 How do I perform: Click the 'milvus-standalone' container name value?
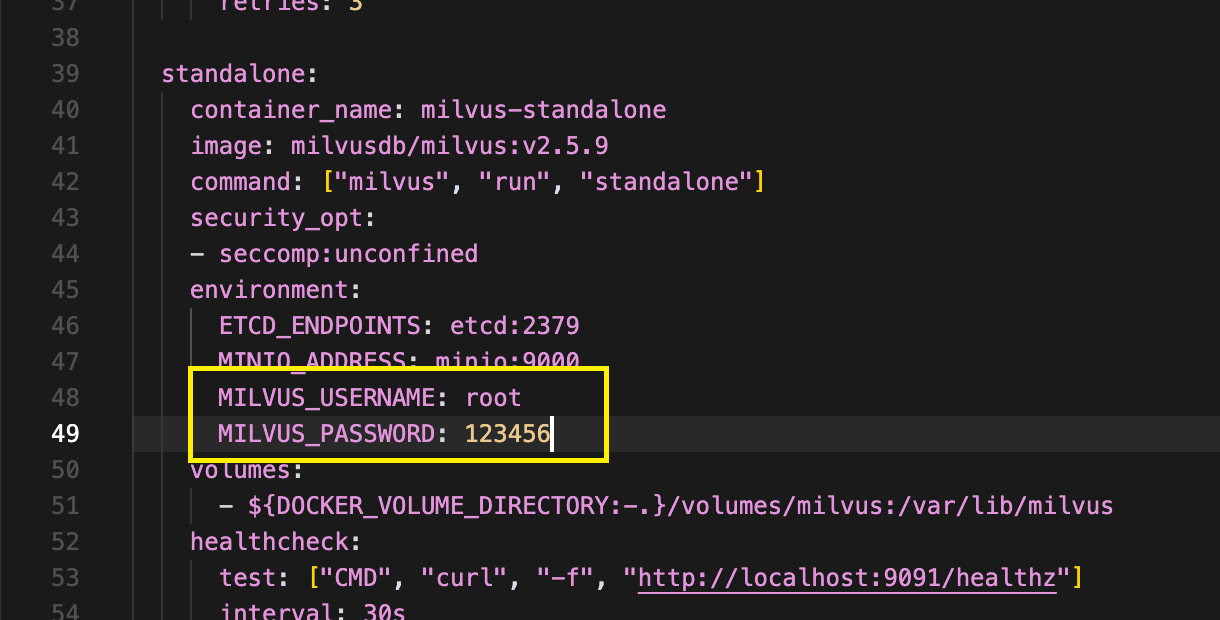(x=543, y=109)
